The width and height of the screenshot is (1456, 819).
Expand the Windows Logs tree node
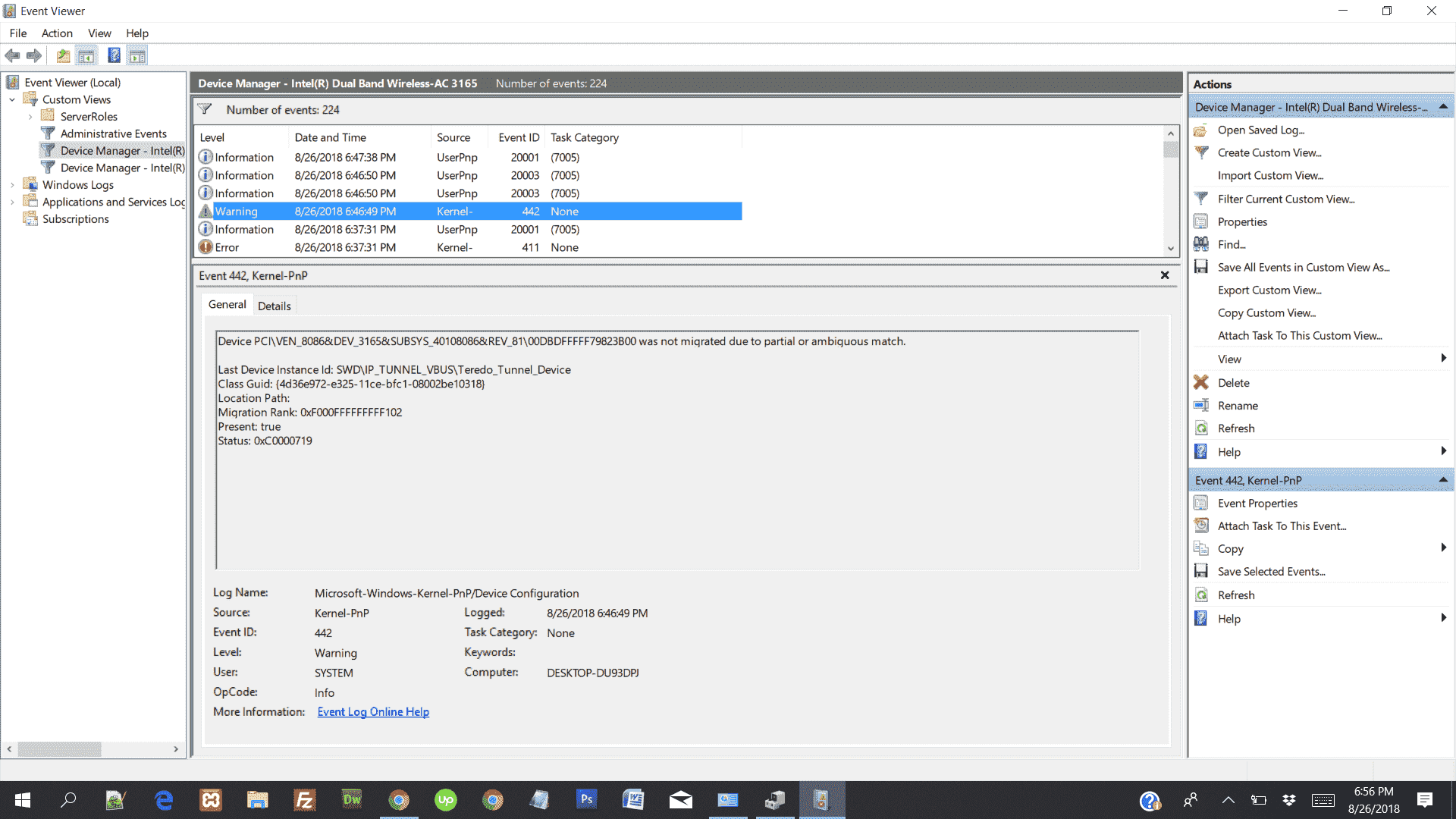(12, 185)
